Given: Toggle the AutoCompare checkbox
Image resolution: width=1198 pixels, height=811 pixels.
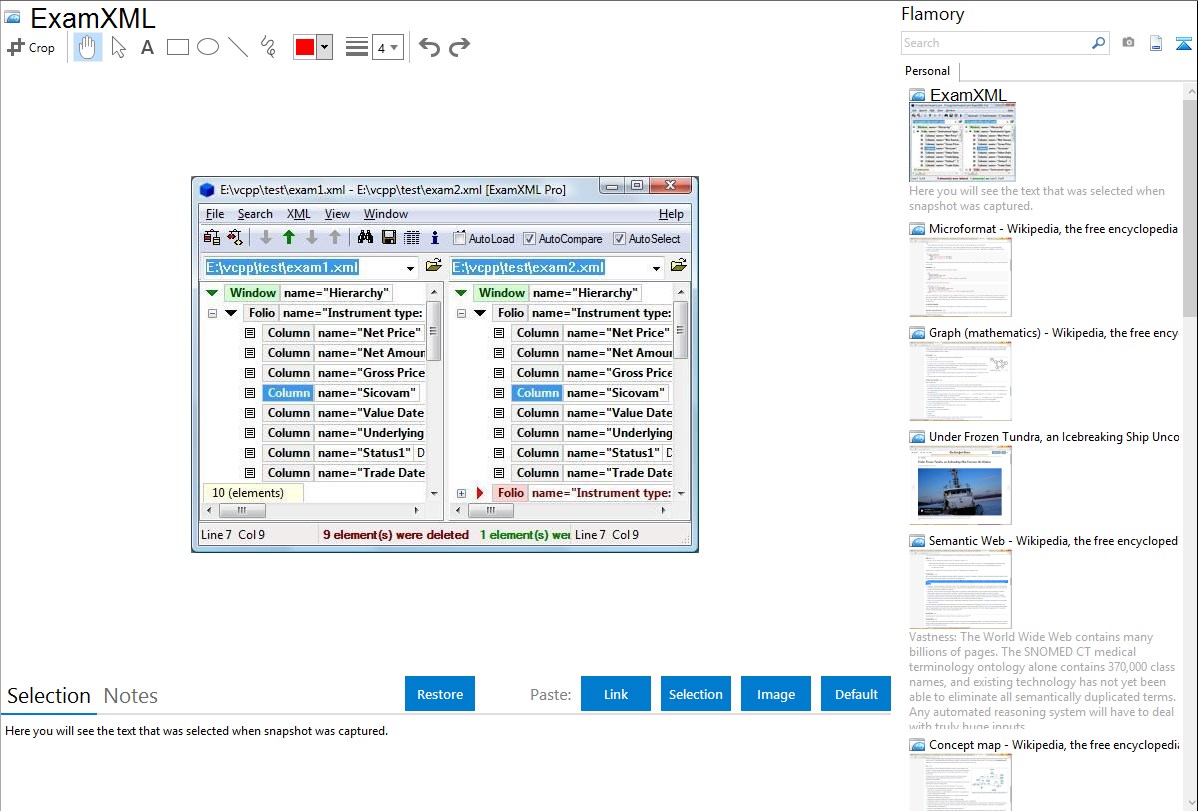Looking at the screenshot, I should pyautogui.click(x=529, y=238).
